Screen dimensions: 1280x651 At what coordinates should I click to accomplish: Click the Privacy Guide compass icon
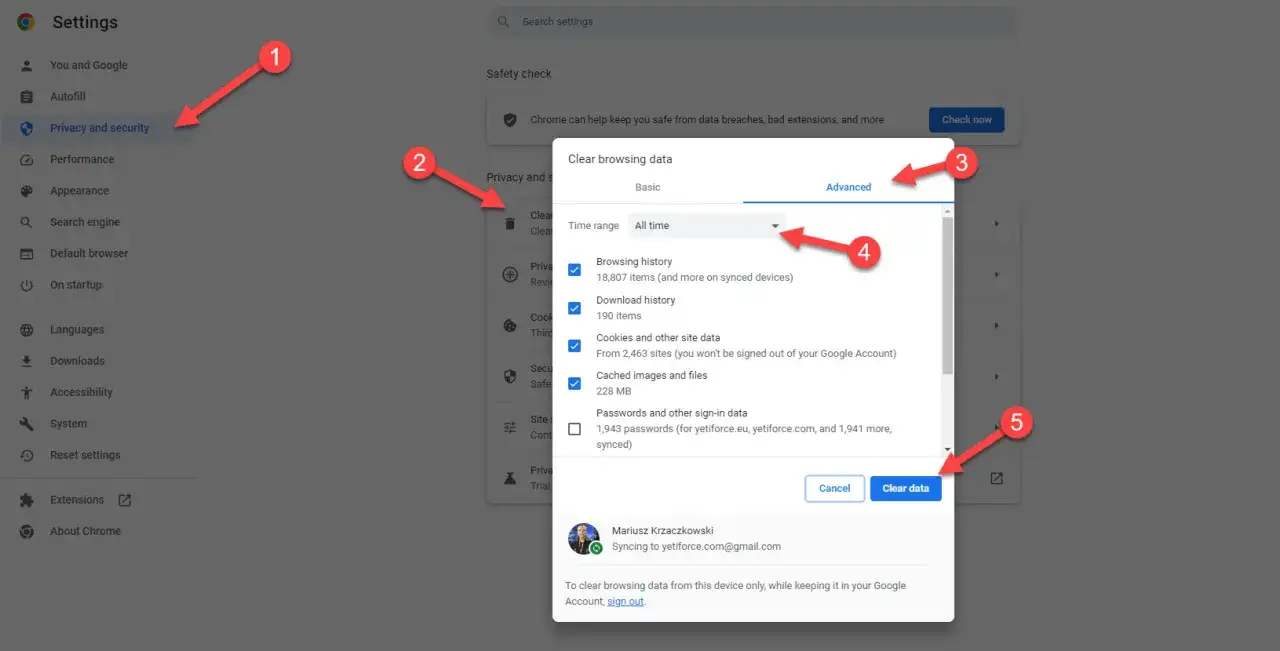pyautogui.click(x=510, y=275)
